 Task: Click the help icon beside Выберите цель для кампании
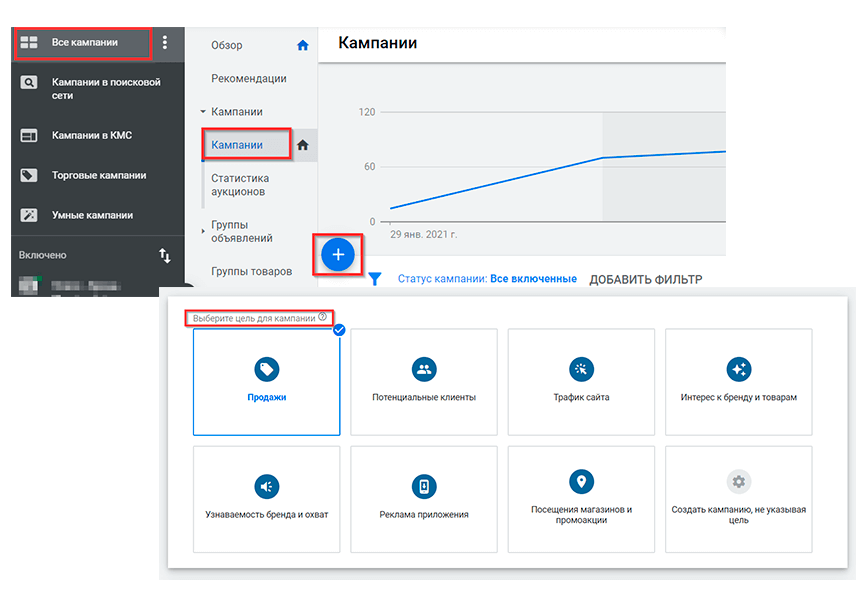point(322,317)
